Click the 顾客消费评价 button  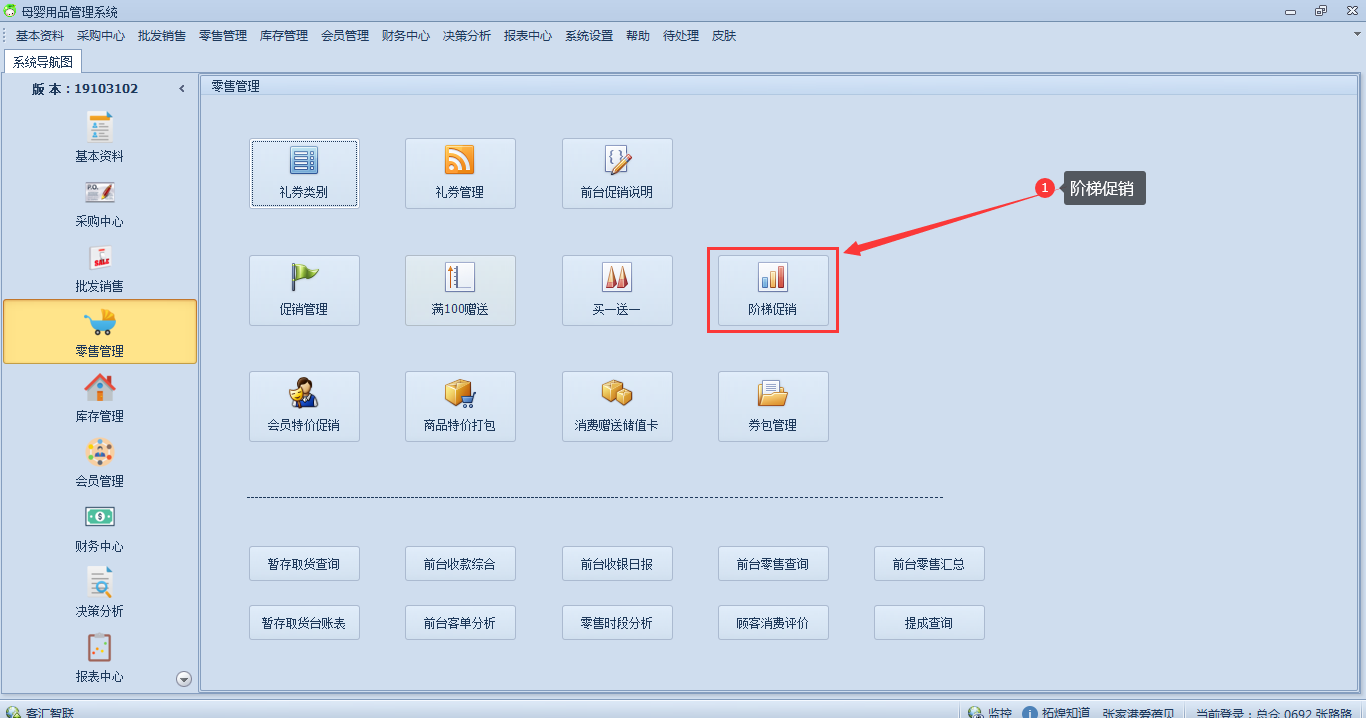coord(773,623)
